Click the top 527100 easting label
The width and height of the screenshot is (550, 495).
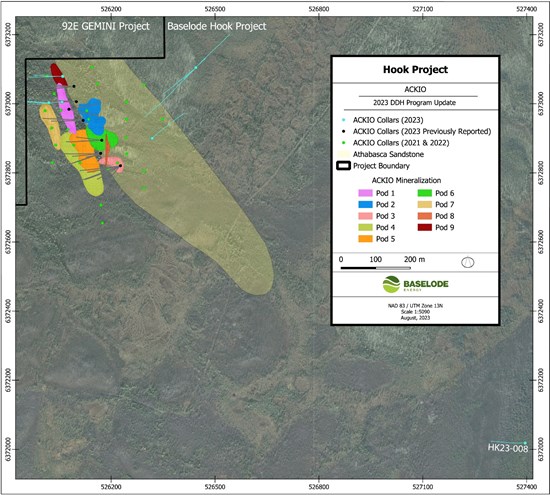422,9
